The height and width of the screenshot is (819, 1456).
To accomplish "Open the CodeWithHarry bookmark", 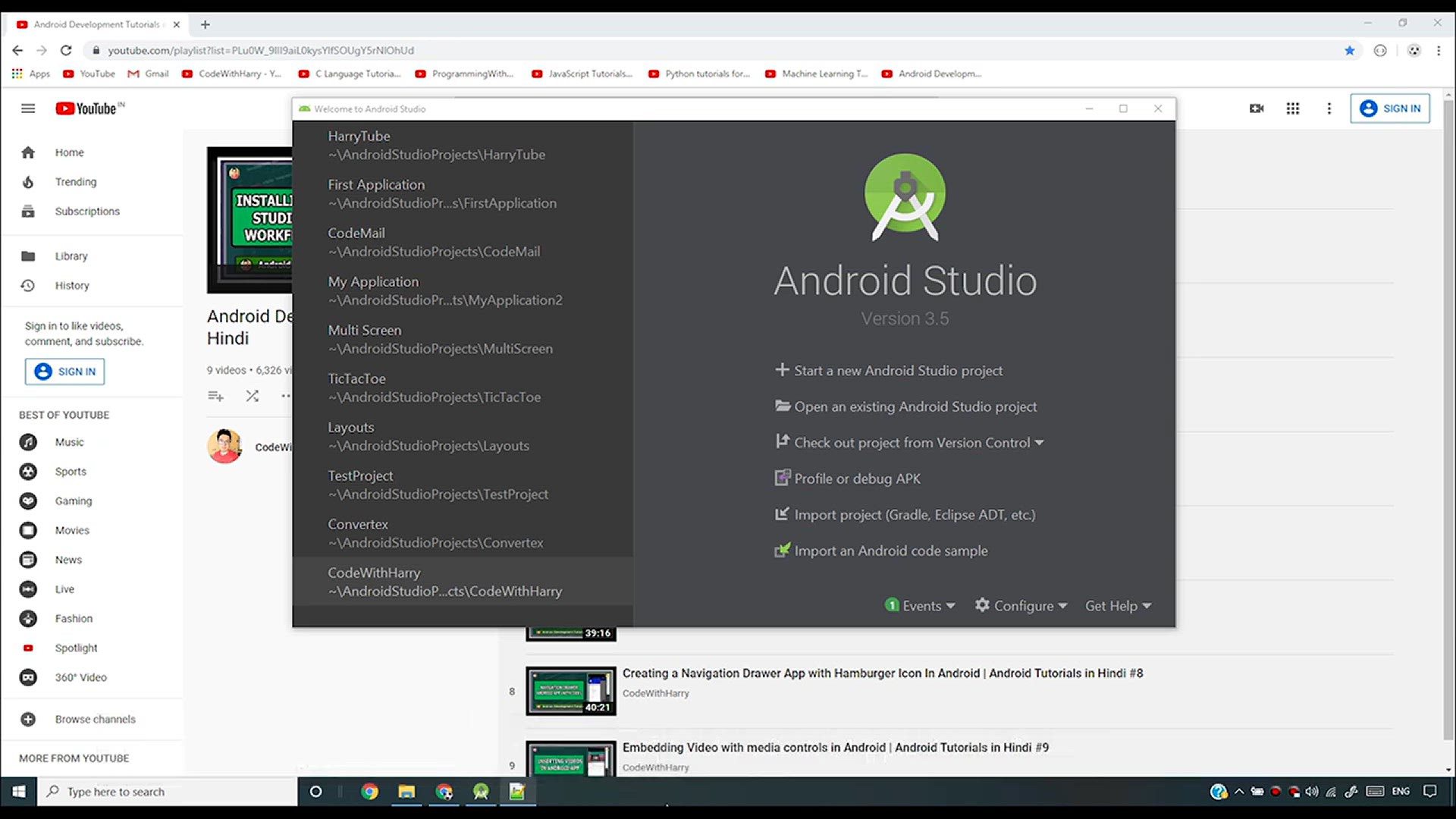I will tap(231, 74).
